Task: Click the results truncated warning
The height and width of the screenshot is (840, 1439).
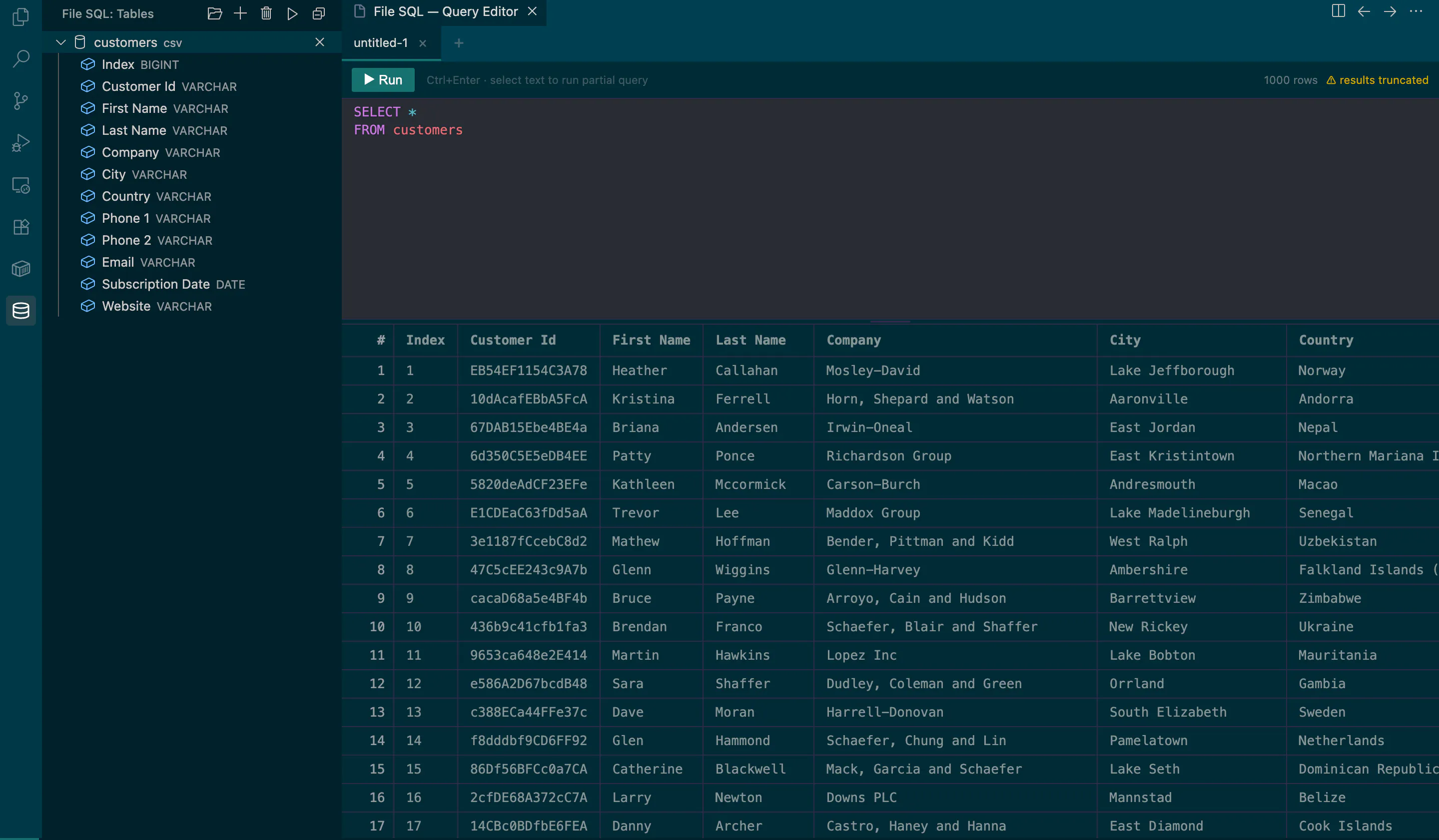Action: click(x=1378, y=80)
